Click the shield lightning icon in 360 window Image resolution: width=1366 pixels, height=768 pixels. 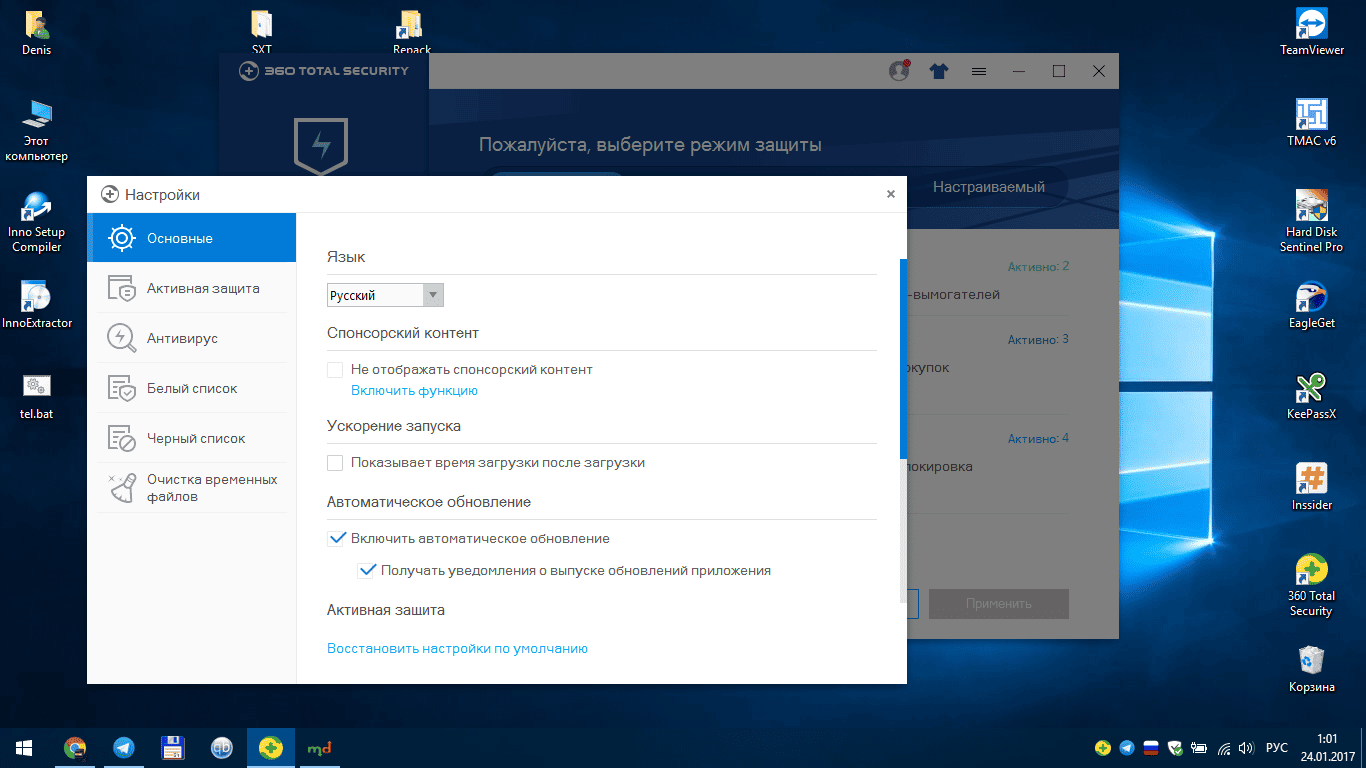pyautogui.click(x=321, y=147)
